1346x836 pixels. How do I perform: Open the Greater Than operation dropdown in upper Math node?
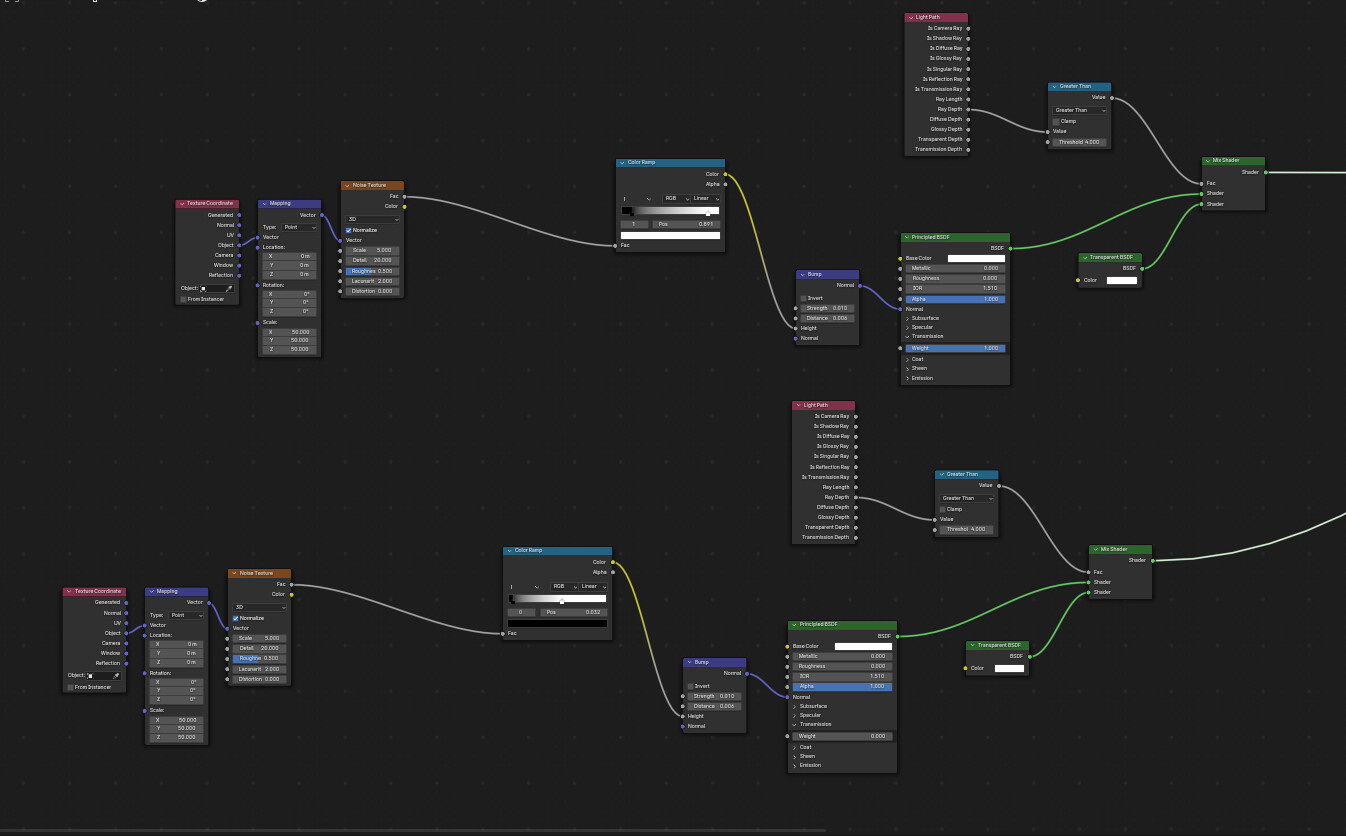coord(1080,110)
